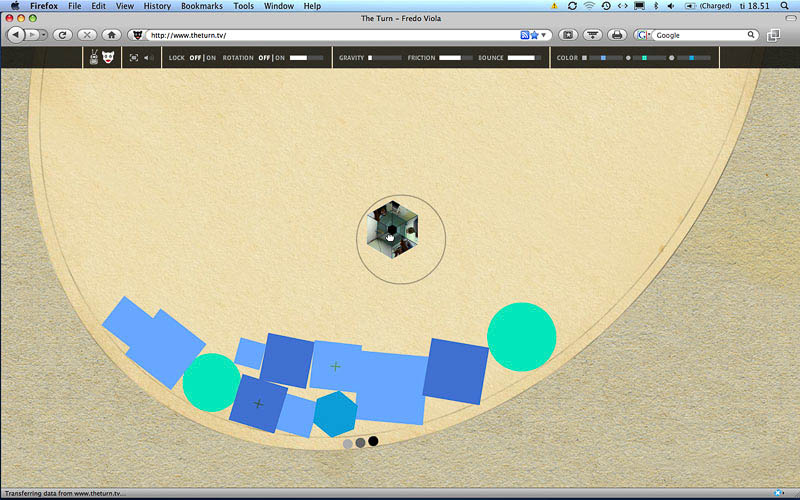Screen dimensions: 800x500
Task: Open the Tools menu
Action: point(243,6)
